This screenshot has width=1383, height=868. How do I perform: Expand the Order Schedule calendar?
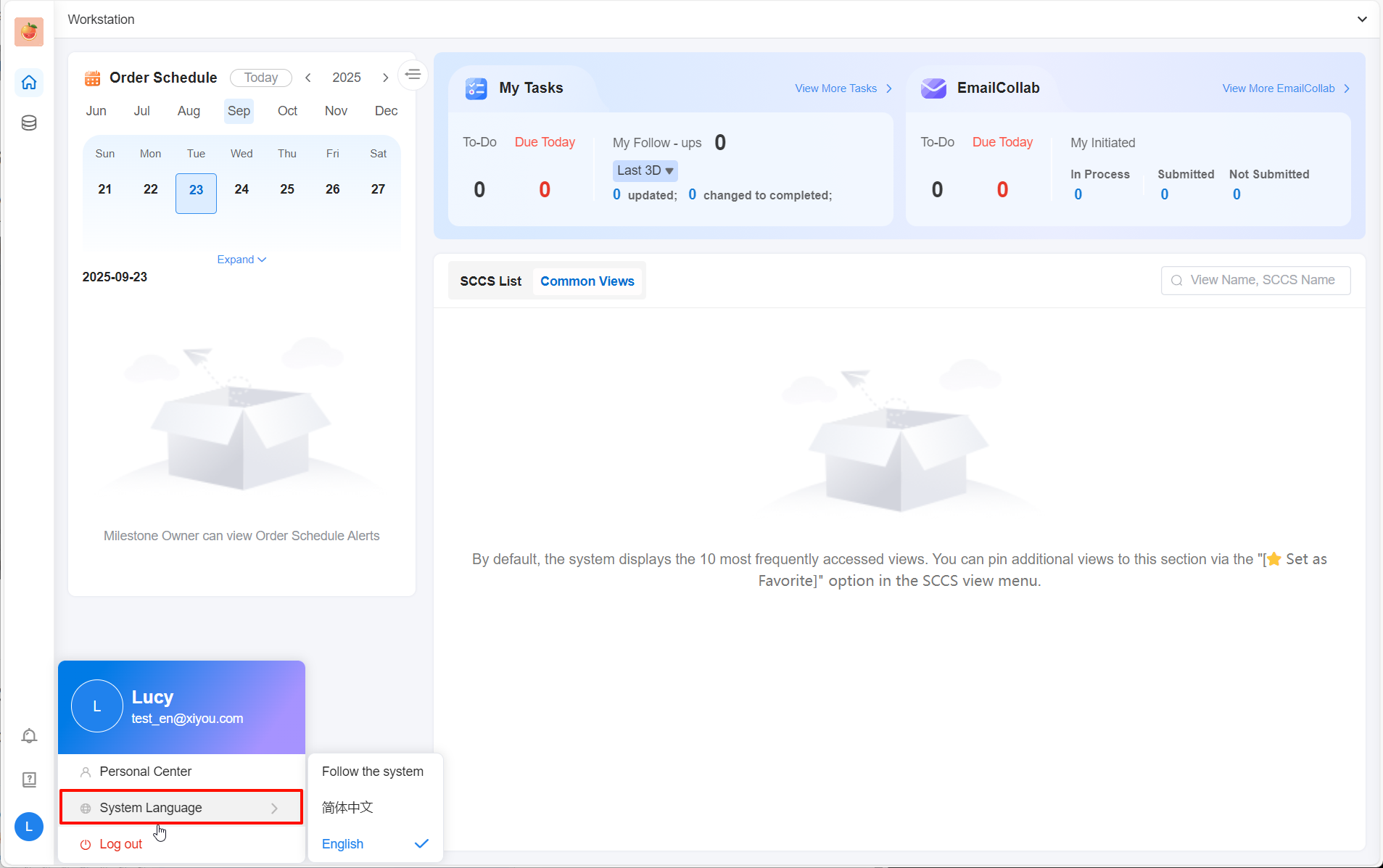pos(241,260)
